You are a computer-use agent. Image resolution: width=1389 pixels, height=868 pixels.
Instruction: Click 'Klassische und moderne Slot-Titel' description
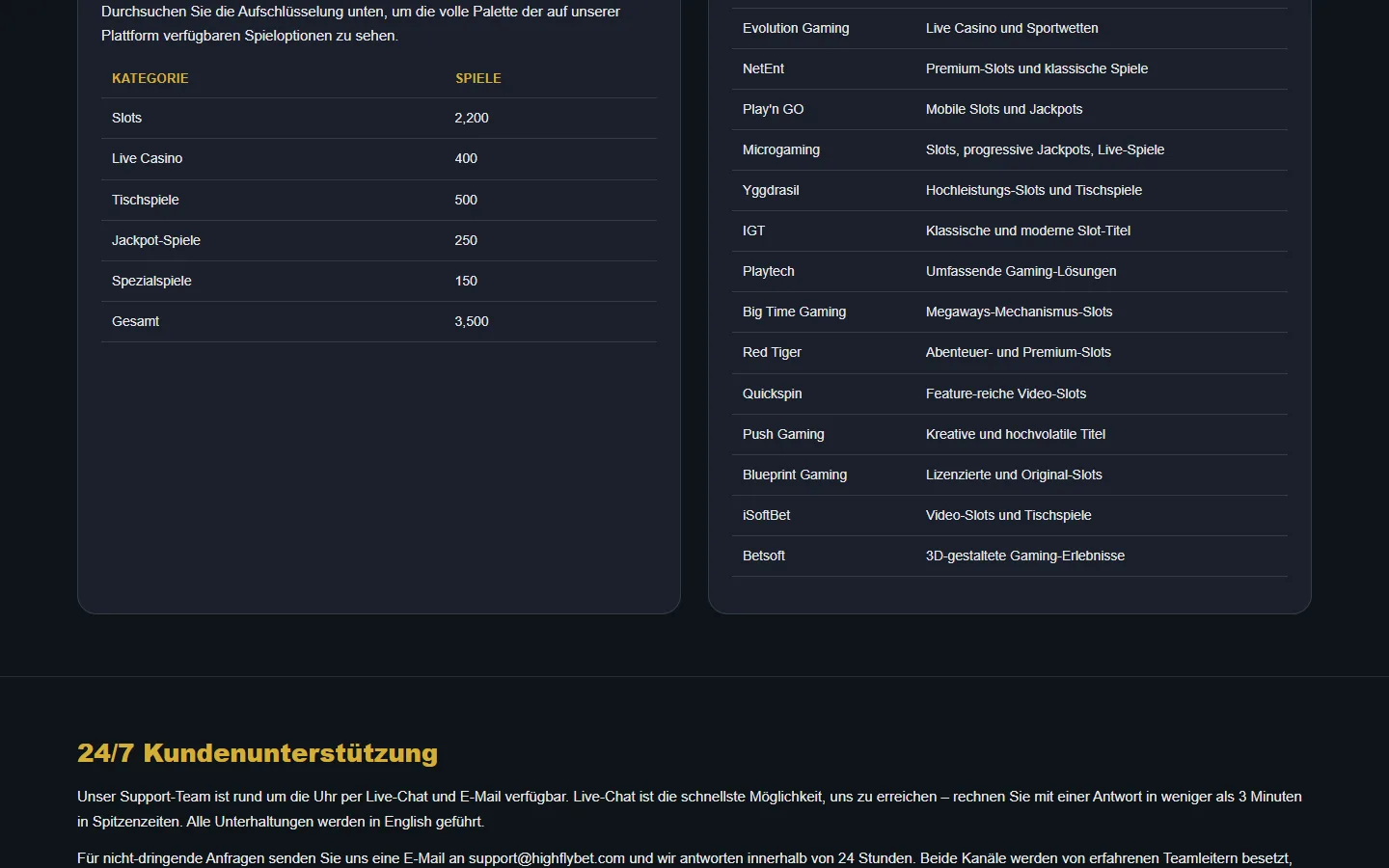click(x=1028, y=231)
